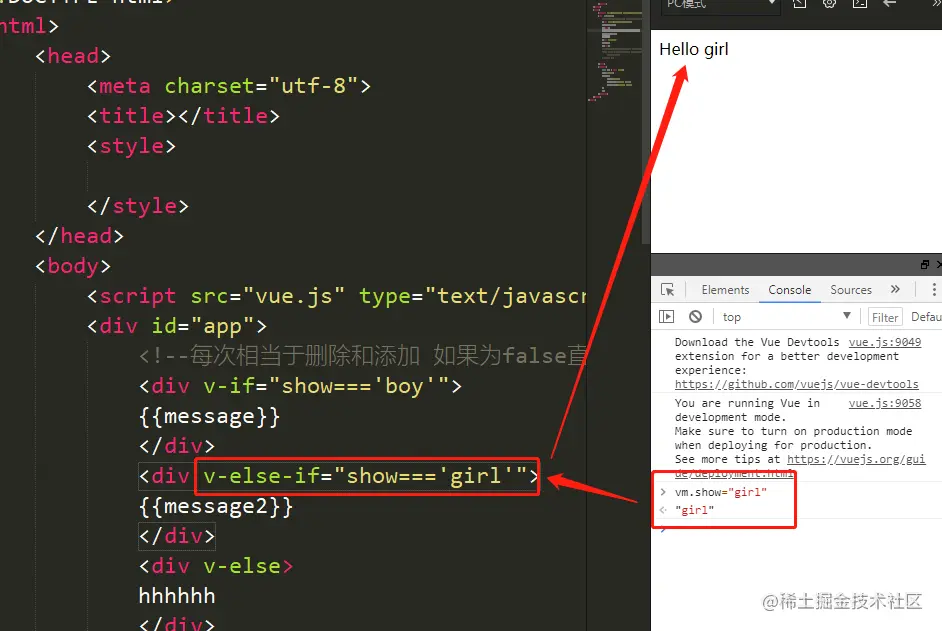Viewport: 942px width, 631px height.
Task: Undock DevTools with the restore-window icon
Action: pyautogui.click(x=925, y=264)
